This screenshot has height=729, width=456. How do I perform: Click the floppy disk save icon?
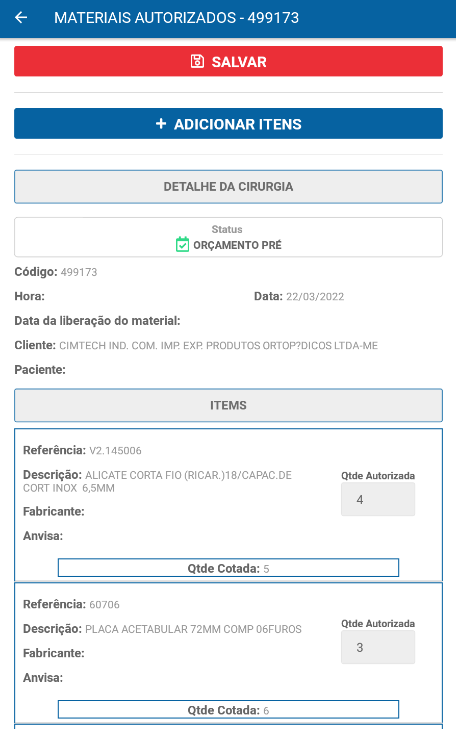[197, 61]
